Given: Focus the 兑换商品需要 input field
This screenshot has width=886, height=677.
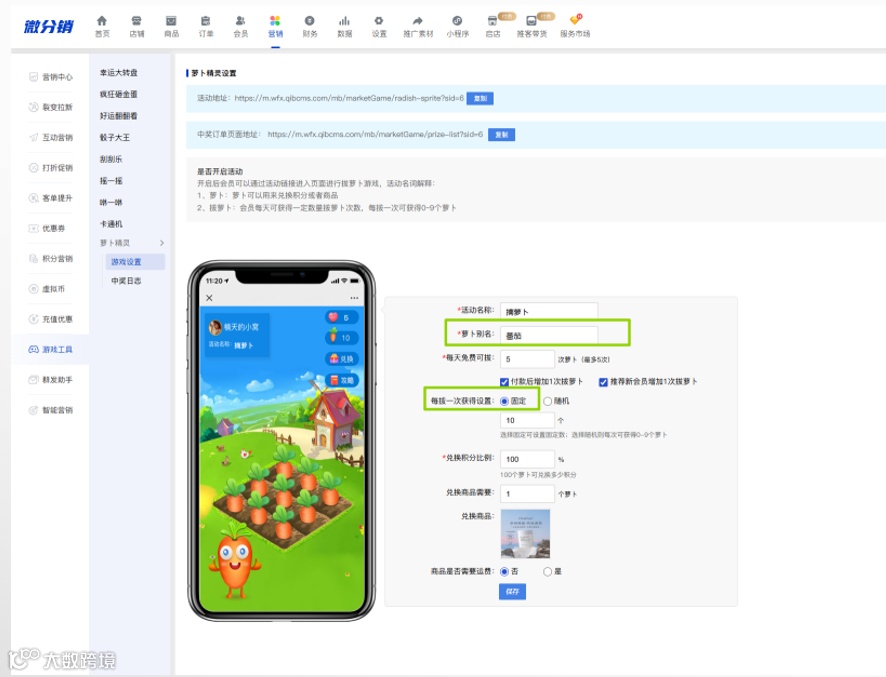Looking at the screenshot, I should point(527,493).
